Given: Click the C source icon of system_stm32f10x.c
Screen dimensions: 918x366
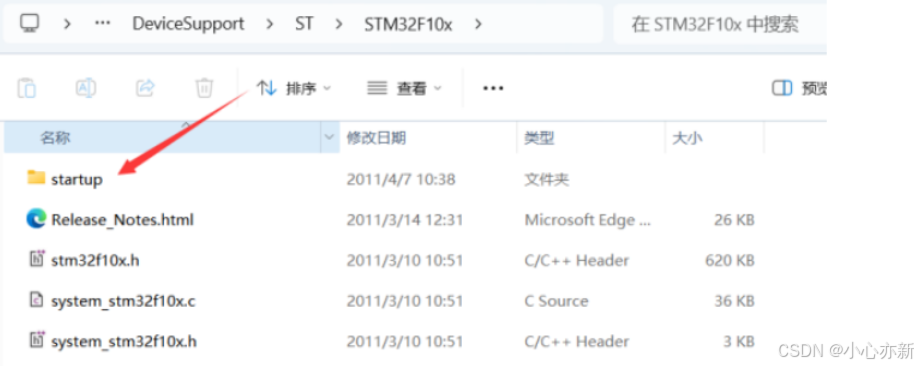Looking at the screenshot, I should coord(37,299).
